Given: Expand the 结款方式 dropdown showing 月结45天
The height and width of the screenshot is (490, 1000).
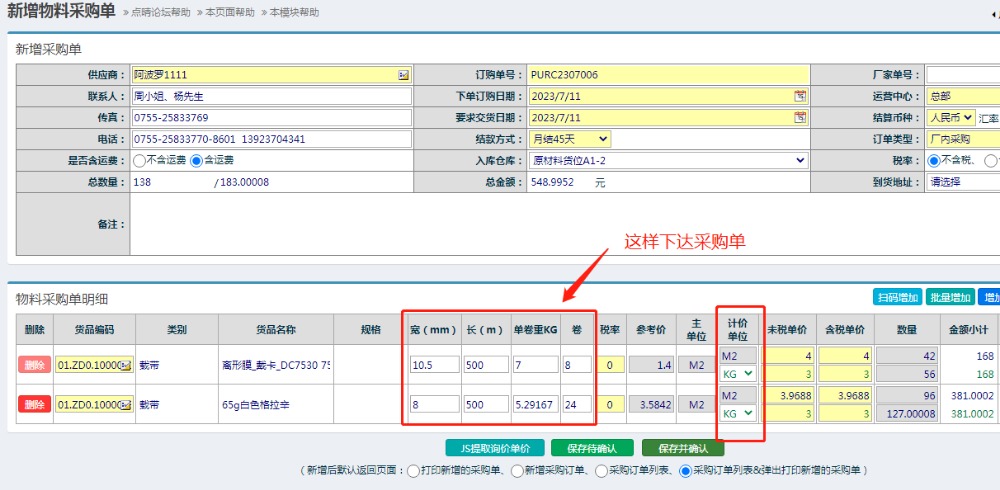Looking at the screenshot, I should (x=569, y=139).
